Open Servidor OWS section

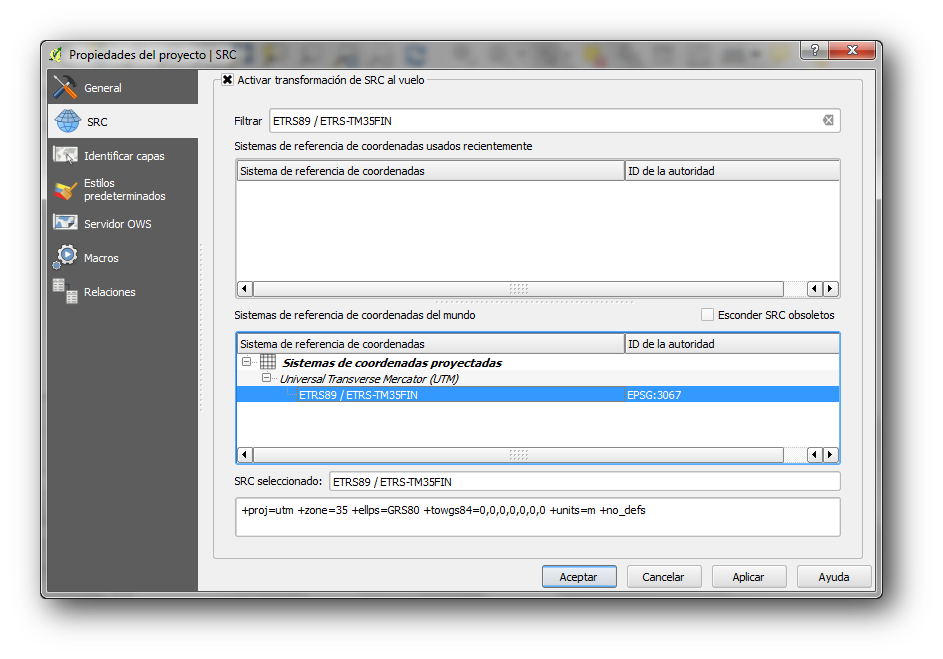point(123,223)
